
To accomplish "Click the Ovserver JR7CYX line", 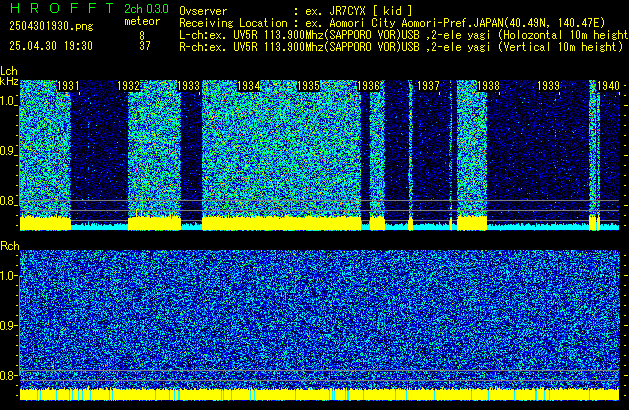I will coord(296,11).
